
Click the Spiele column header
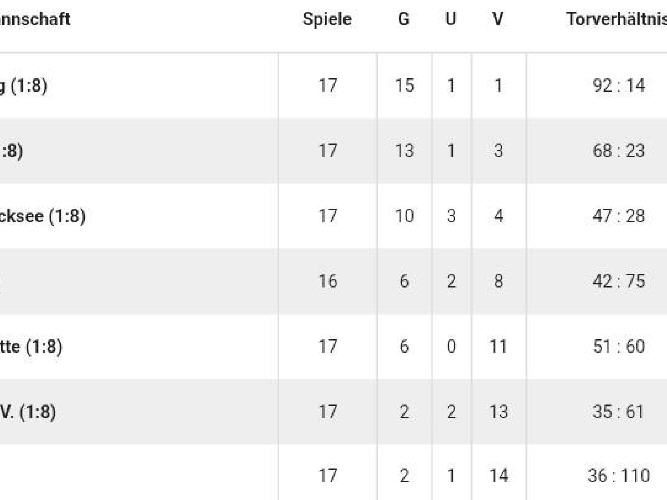[x=327, y=19]
